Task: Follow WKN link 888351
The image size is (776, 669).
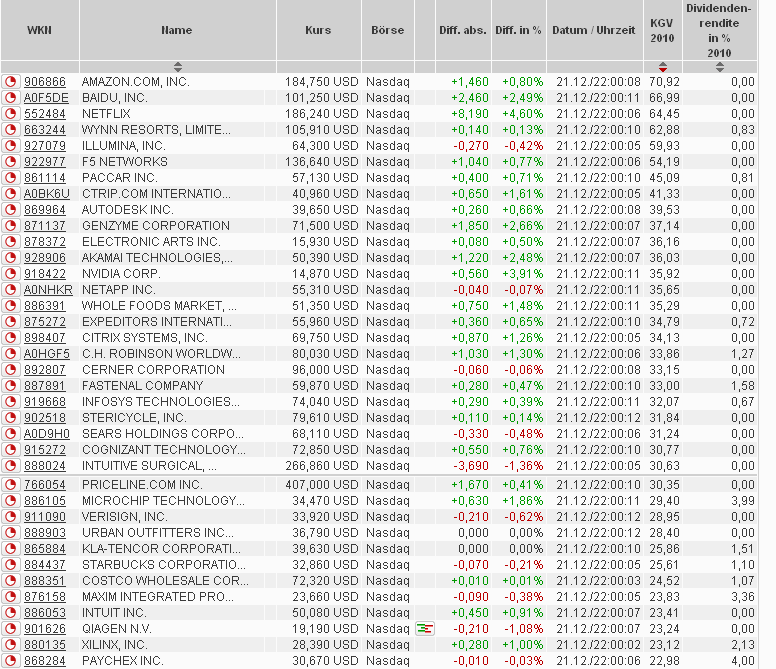Action: coord(45,580)
